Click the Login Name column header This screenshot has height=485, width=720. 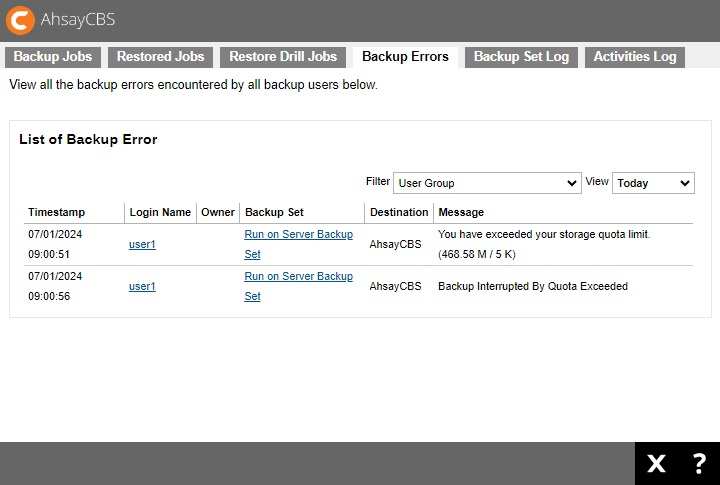click(160, 212)
